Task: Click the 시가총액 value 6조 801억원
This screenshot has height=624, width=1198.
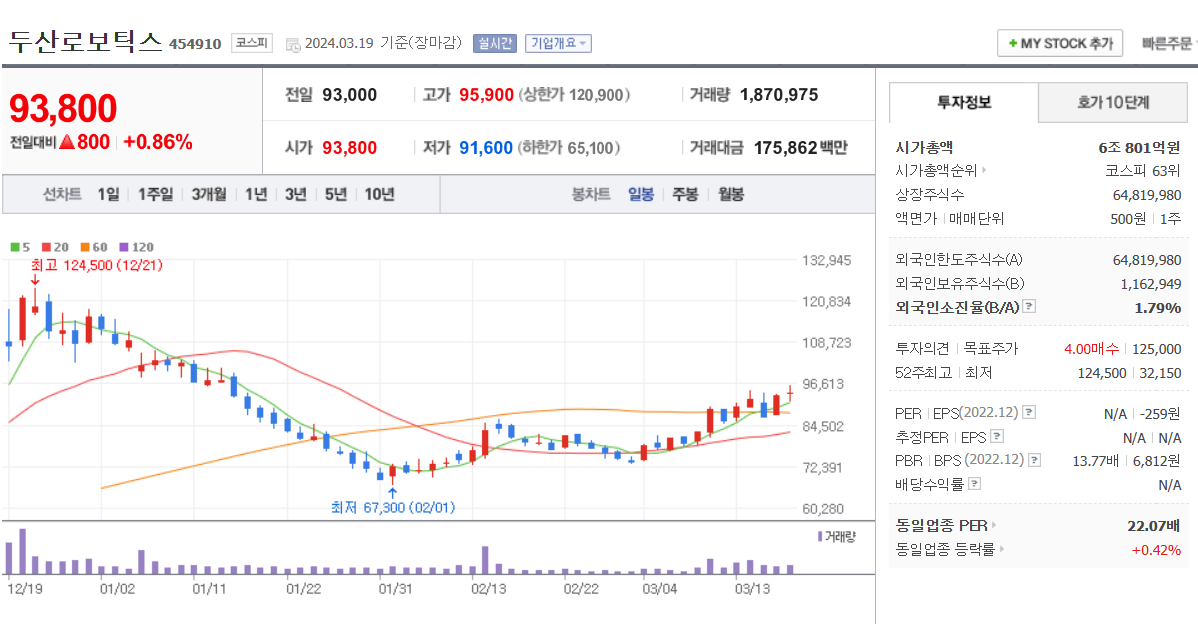Action: click(x=1139, y=147)
